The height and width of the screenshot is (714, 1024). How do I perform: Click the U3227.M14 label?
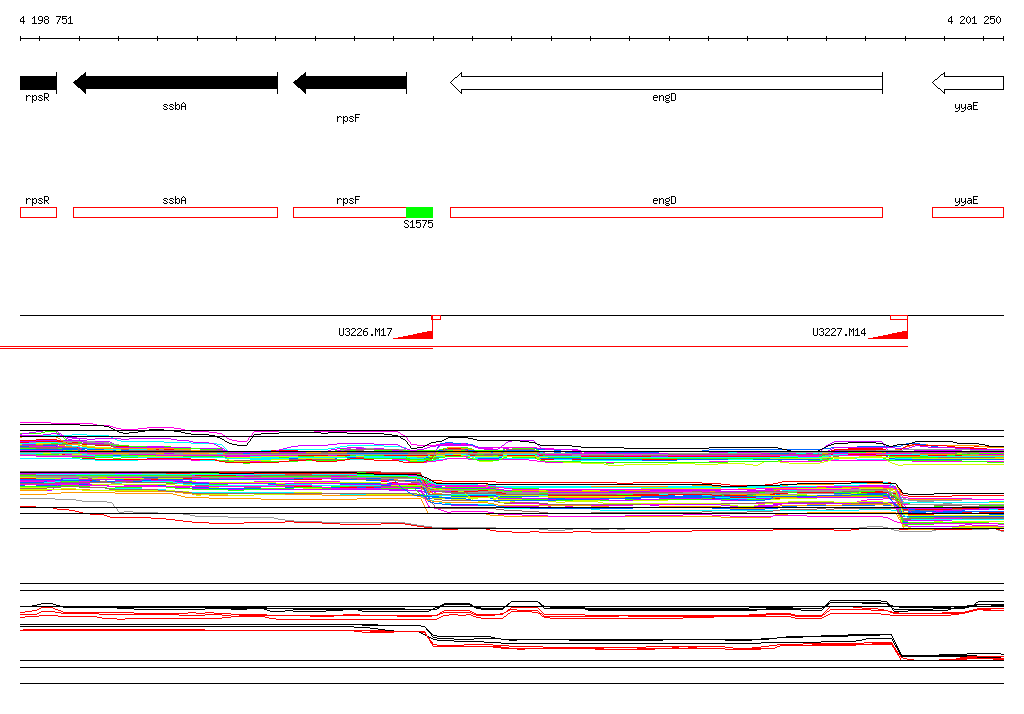(x=839, y=333)
